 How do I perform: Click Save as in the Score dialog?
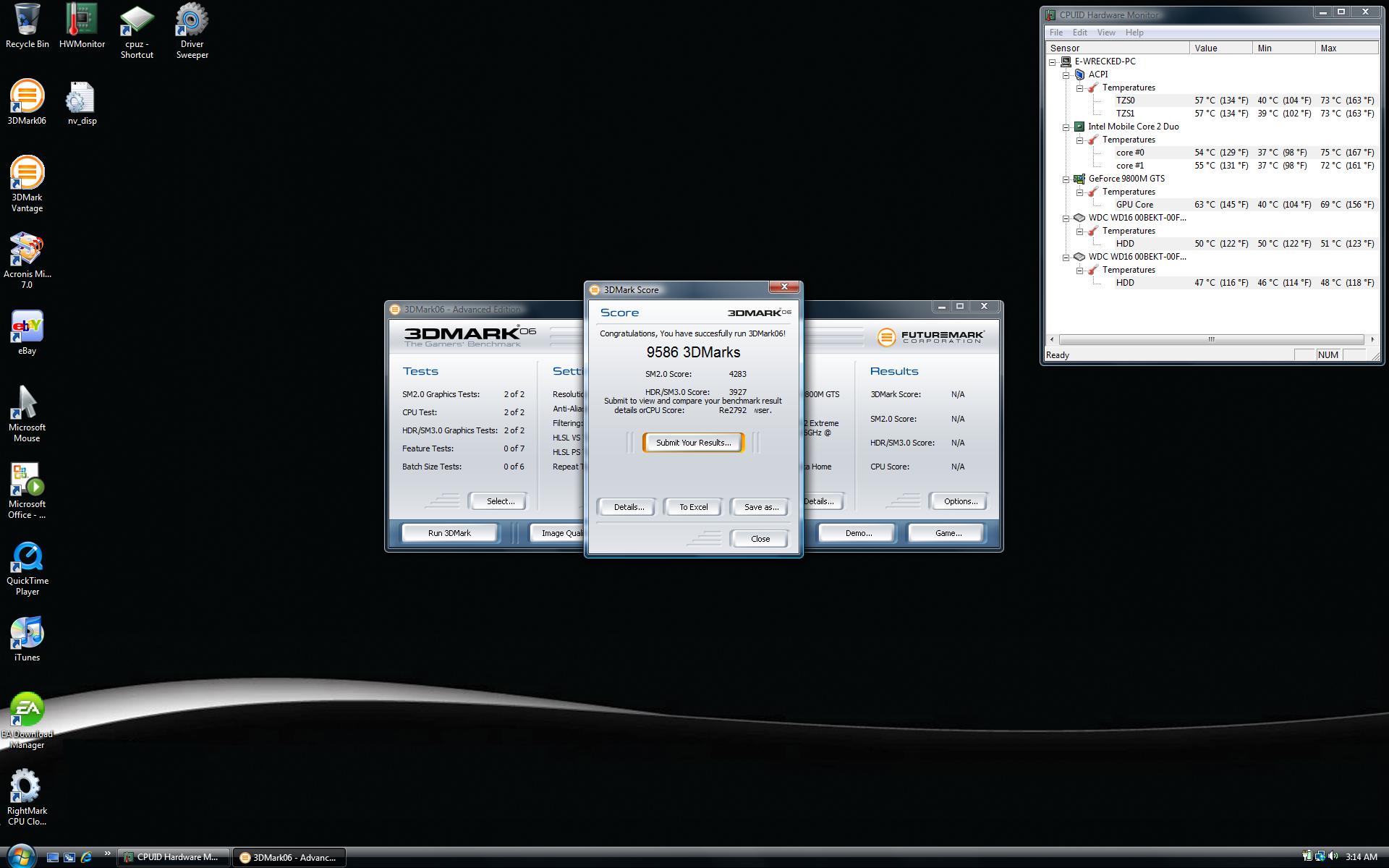pyautogui.click(x=761, y=507)
